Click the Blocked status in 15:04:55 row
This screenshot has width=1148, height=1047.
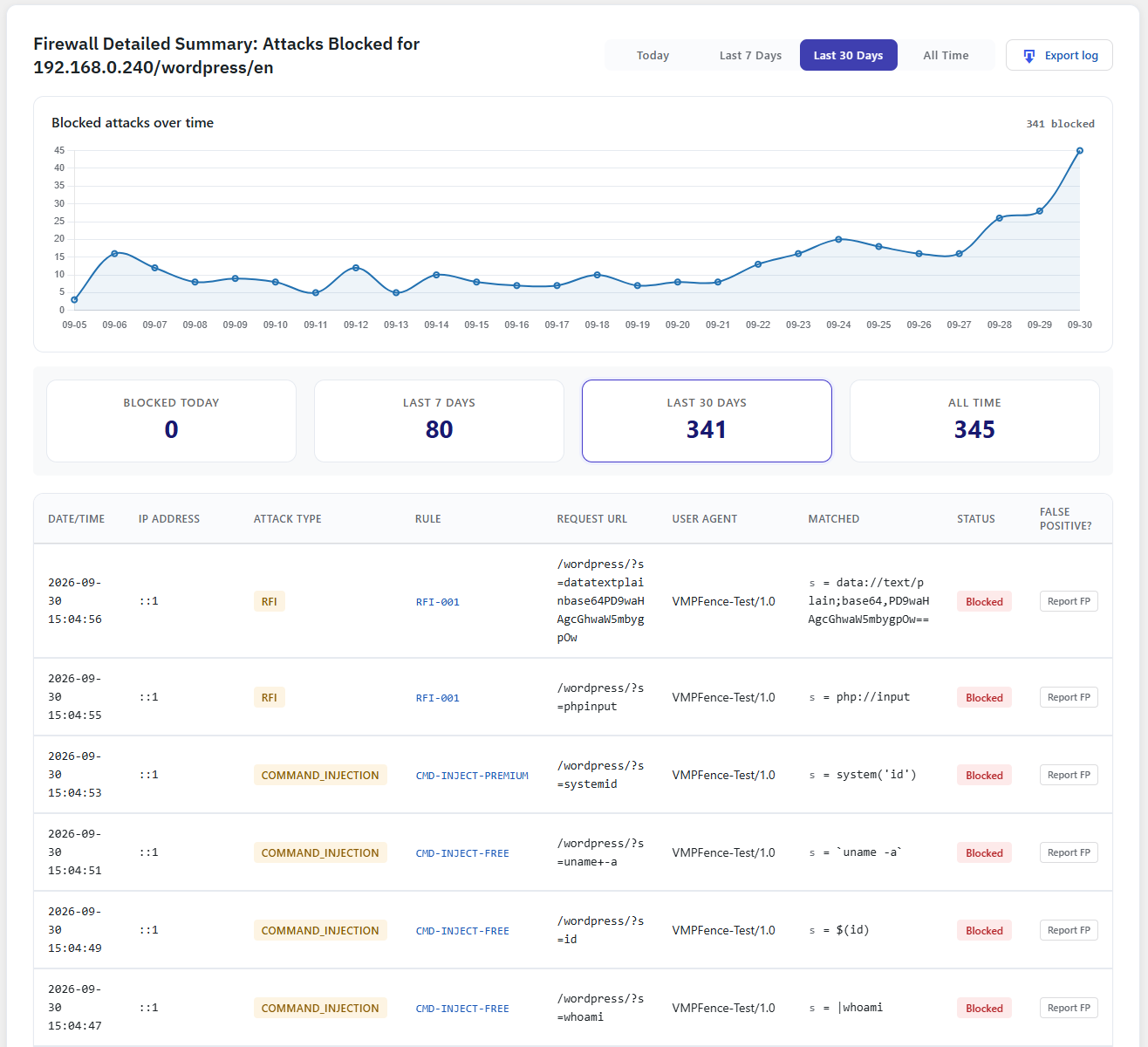tap(984, 697)
